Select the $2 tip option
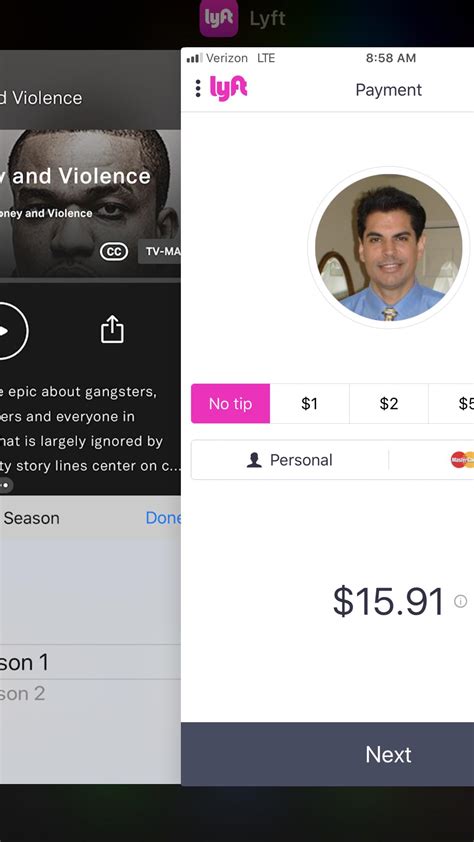 tap(389, 404)
